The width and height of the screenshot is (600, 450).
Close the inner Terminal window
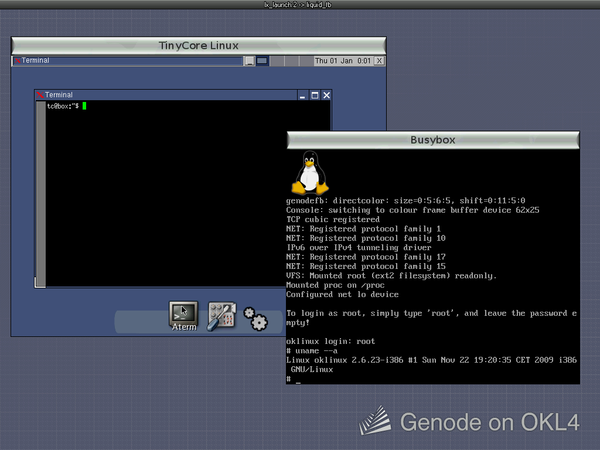click(326, 95)
